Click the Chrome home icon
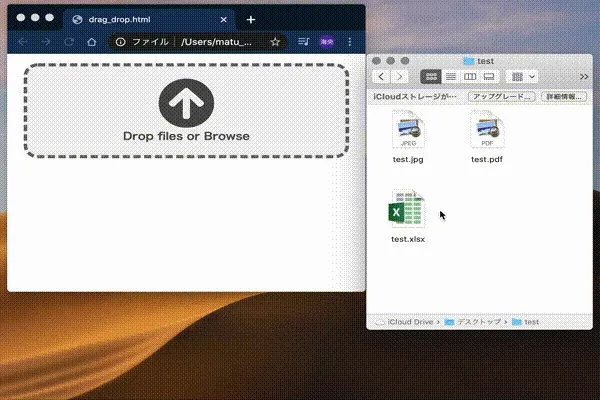The width and height of the screenshot is (600, 400). [92, 43]
